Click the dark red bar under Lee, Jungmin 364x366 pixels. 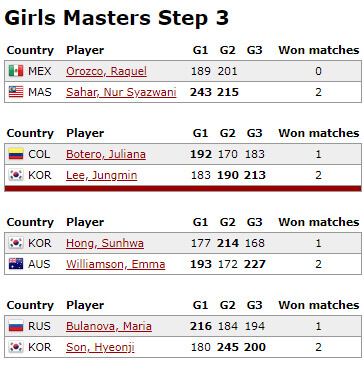(183, 189)
